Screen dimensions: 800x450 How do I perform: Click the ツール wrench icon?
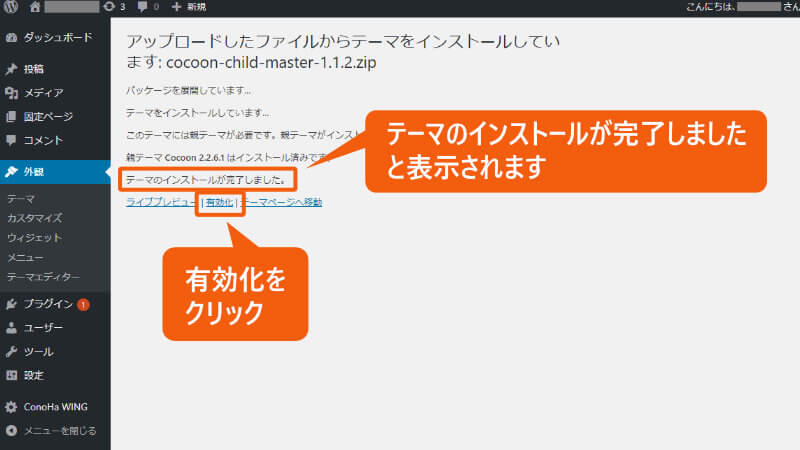[11, 352]
